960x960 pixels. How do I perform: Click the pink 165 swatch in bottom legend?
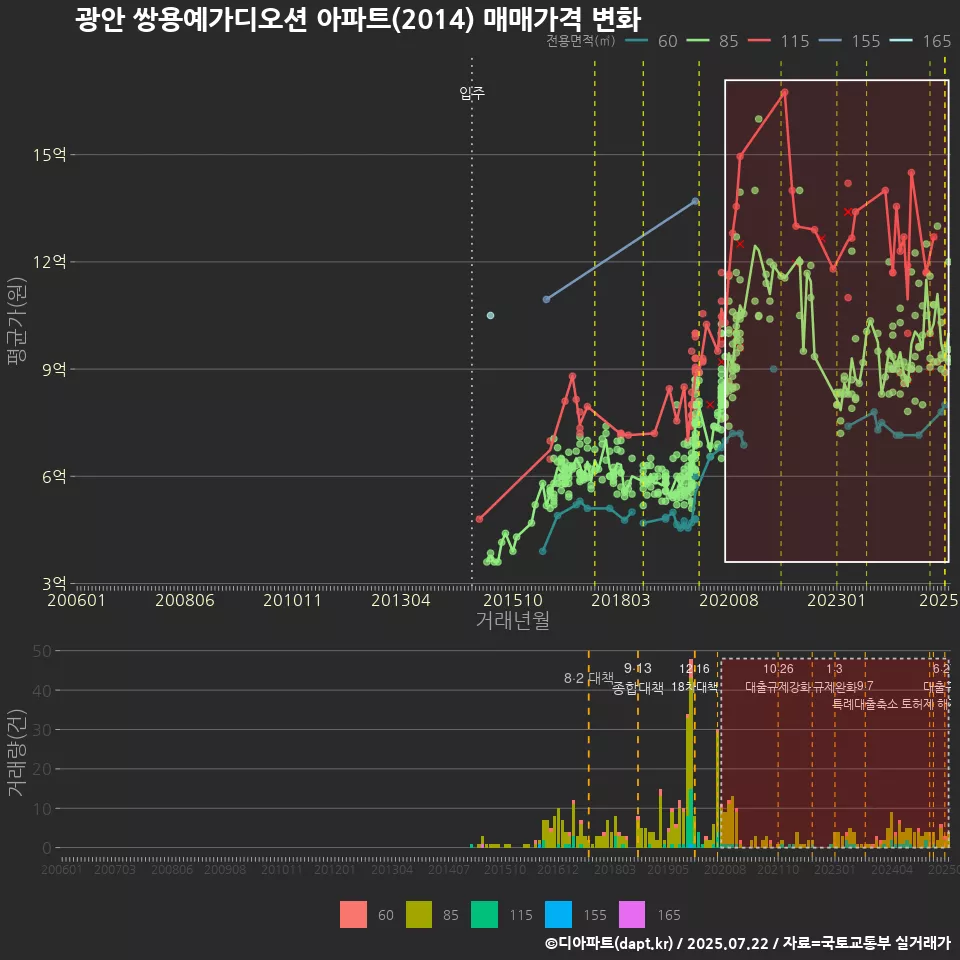pyautogui.click(x=632, y=915)
